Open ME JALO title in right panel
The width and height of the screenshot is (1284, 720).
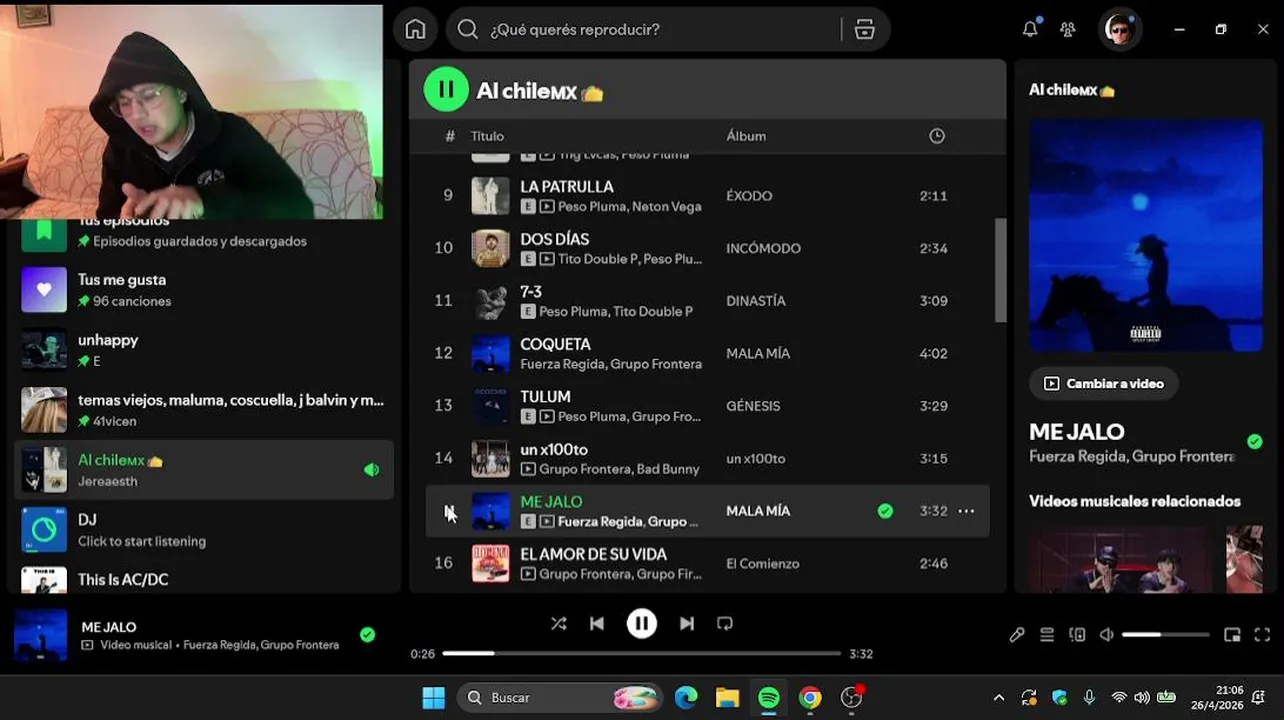1077,432
